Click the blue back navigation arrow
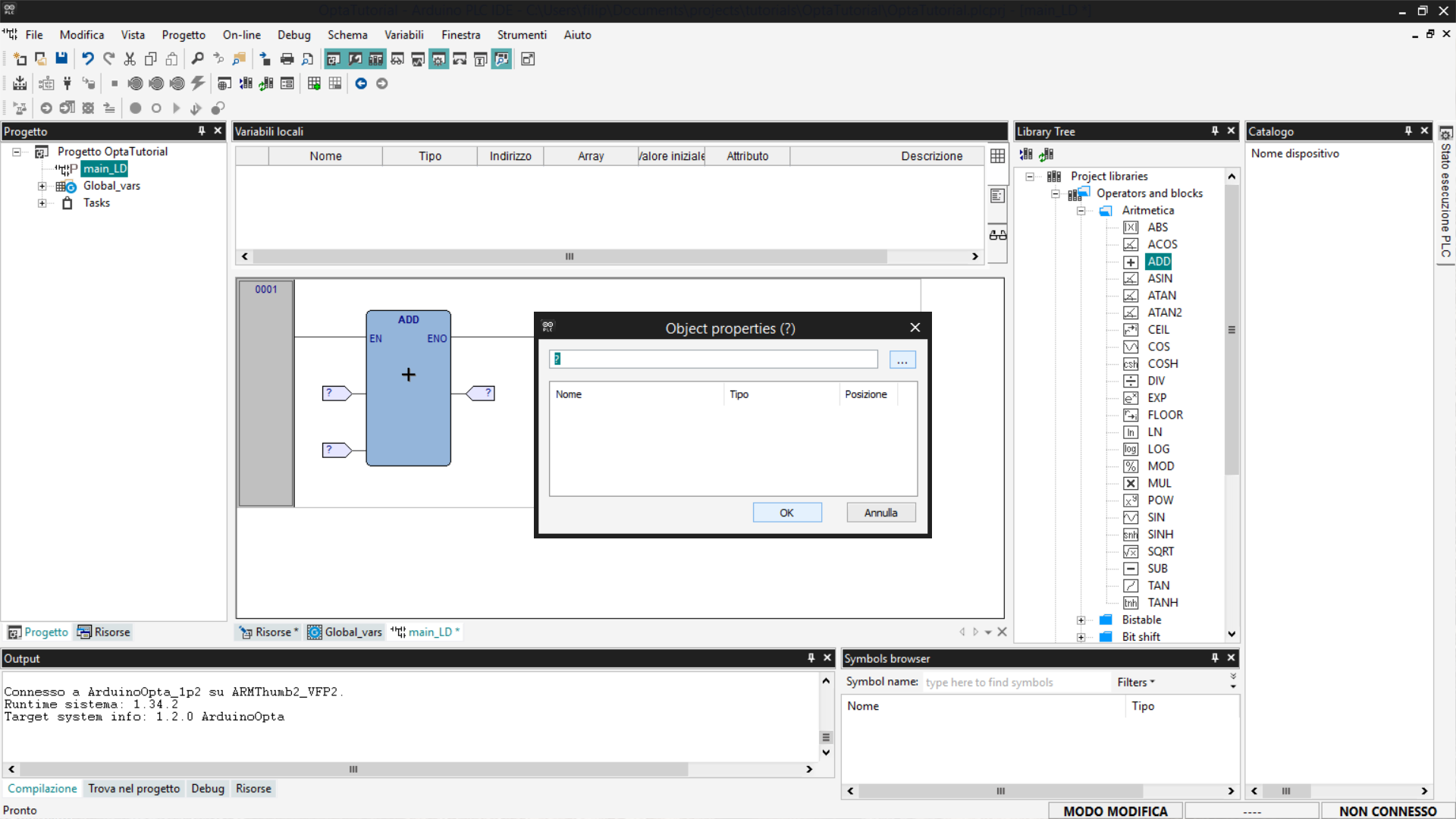 (361, 83)
